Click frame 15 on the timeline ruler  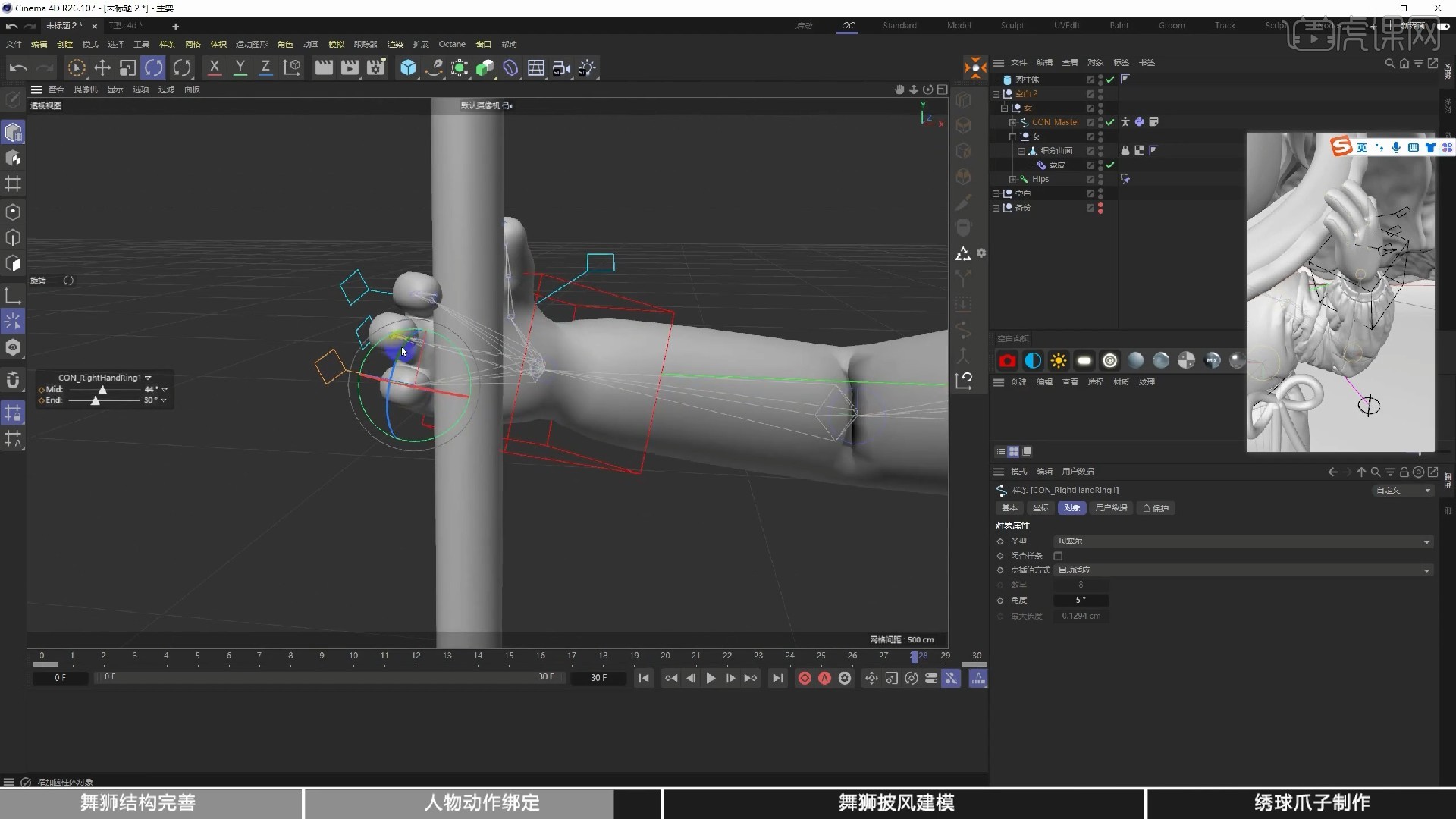510,656
